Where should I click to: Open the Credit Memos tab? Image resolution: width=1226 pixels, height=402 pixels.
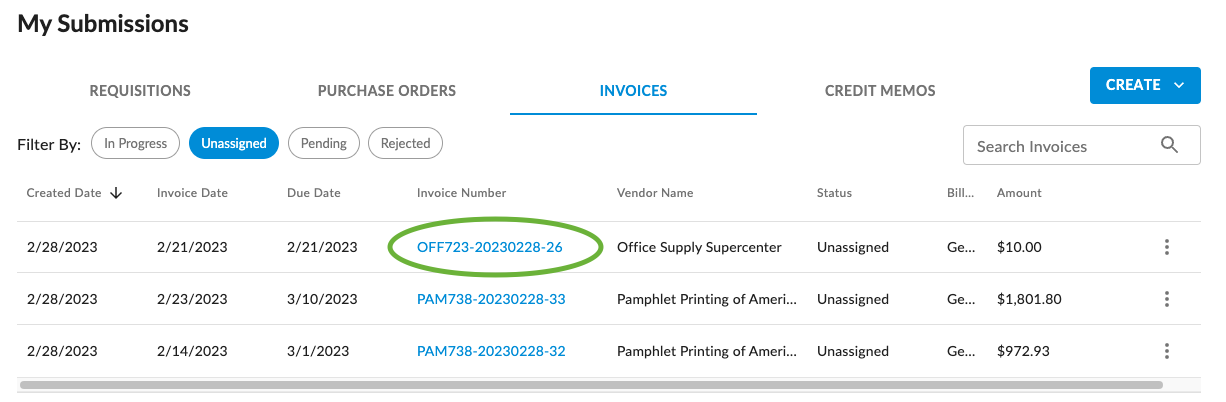(880, 91)
